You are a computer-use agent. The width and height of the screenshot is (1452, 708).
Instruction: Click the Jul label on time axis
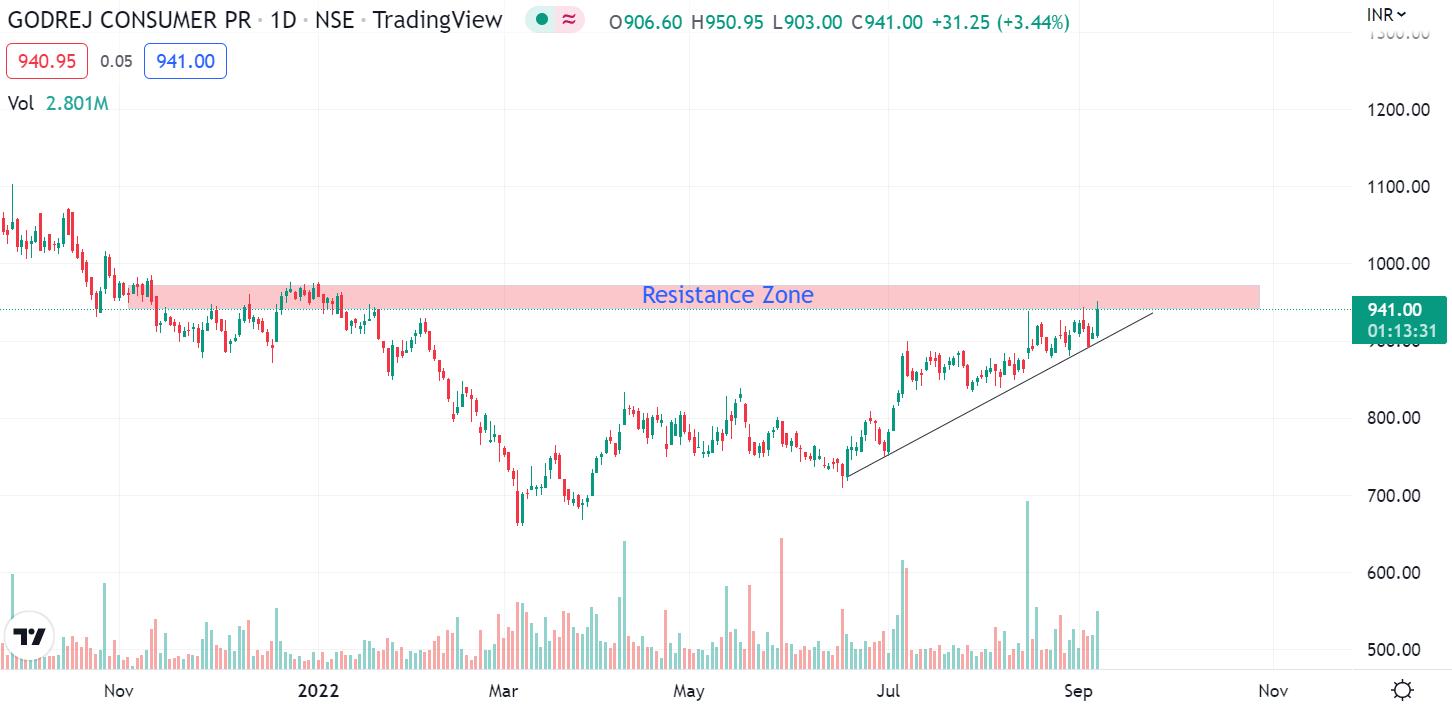click(x=887, y=690)
